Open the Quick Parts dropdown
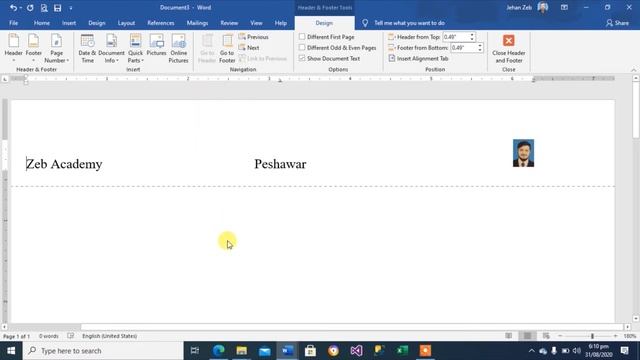 [135, 48]
